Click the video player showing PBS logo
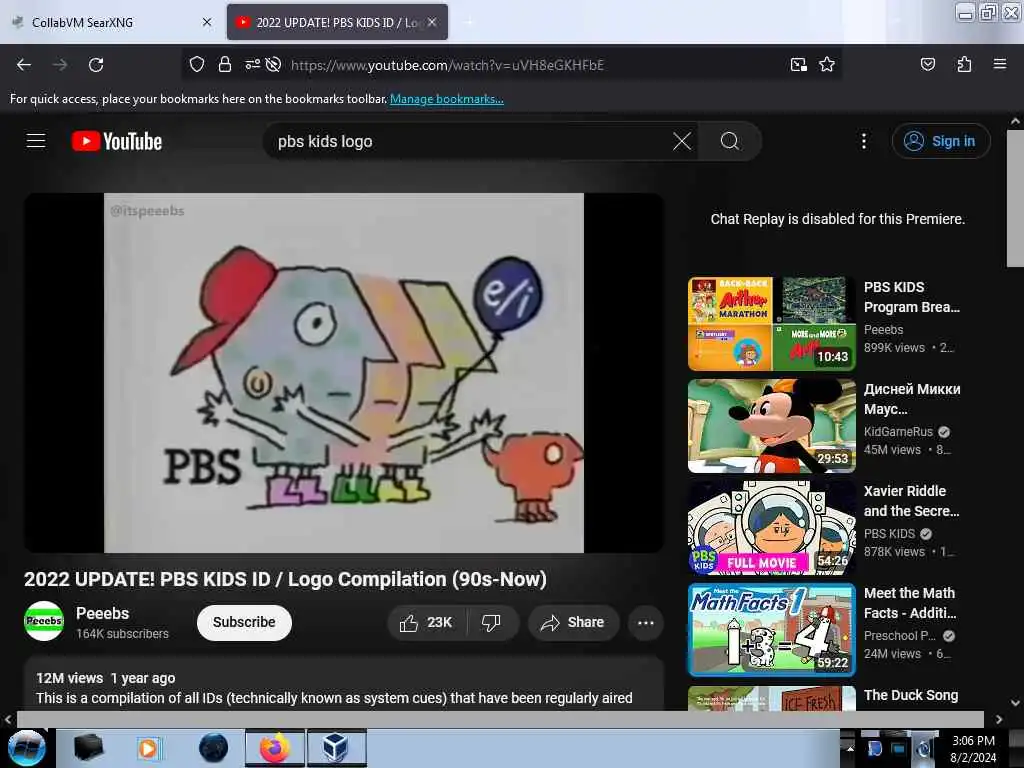 (344, 373)
